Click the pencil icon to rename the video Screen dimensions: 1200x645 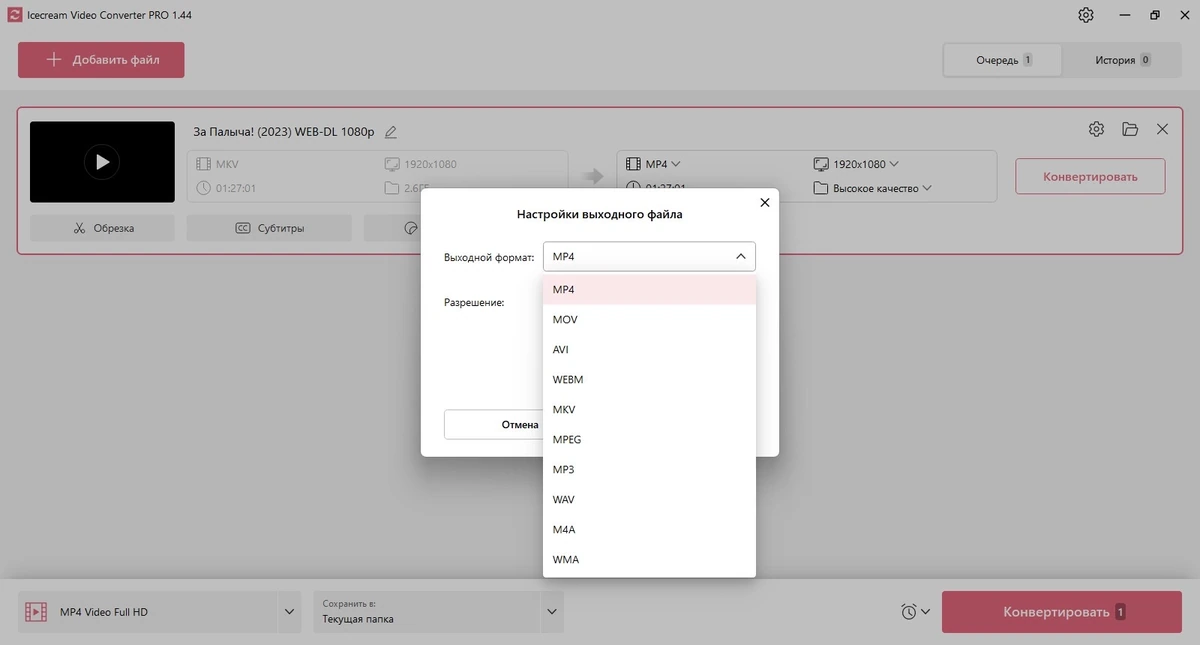pyautogui.click(x=391, y=132)
